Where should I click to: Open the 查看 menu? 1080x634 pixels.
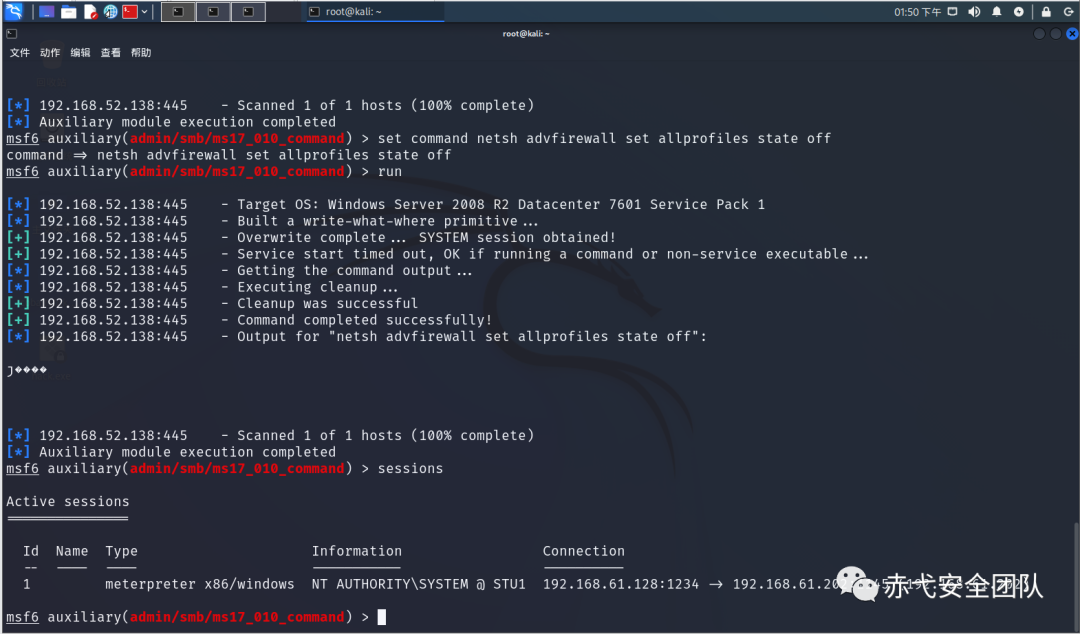pos(110,52)
